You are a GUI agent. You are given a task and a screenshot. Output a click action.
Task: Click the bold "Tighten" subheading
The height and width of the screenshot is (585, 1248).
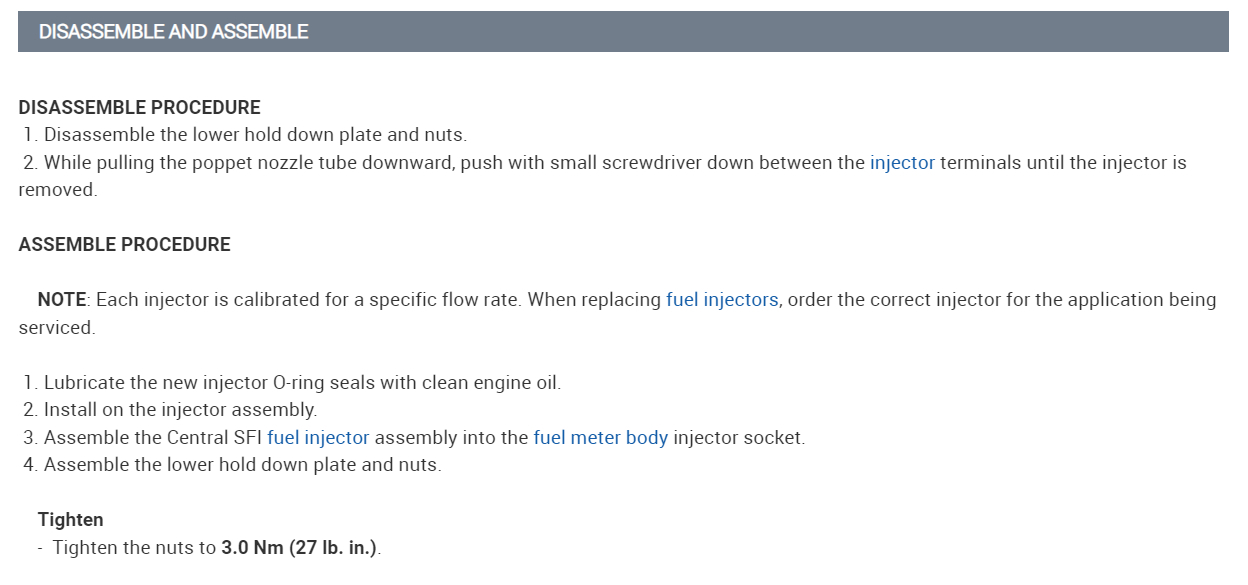tap(70, 519)
